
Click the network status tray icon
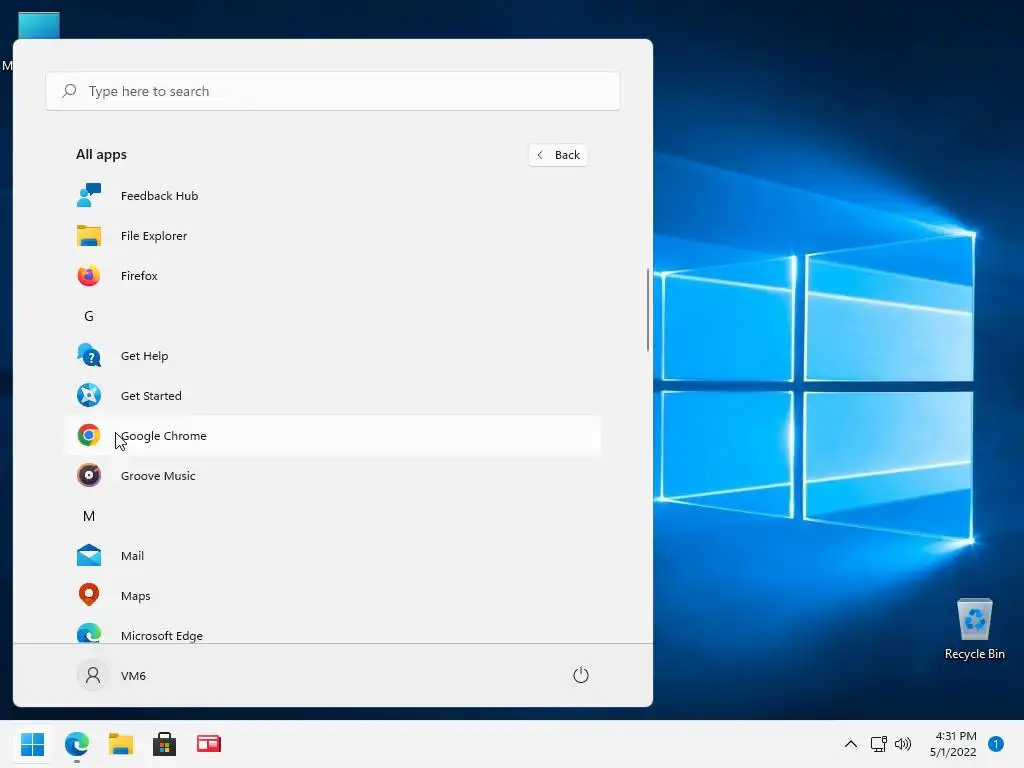pyautogui.click(x=878, y=744)
